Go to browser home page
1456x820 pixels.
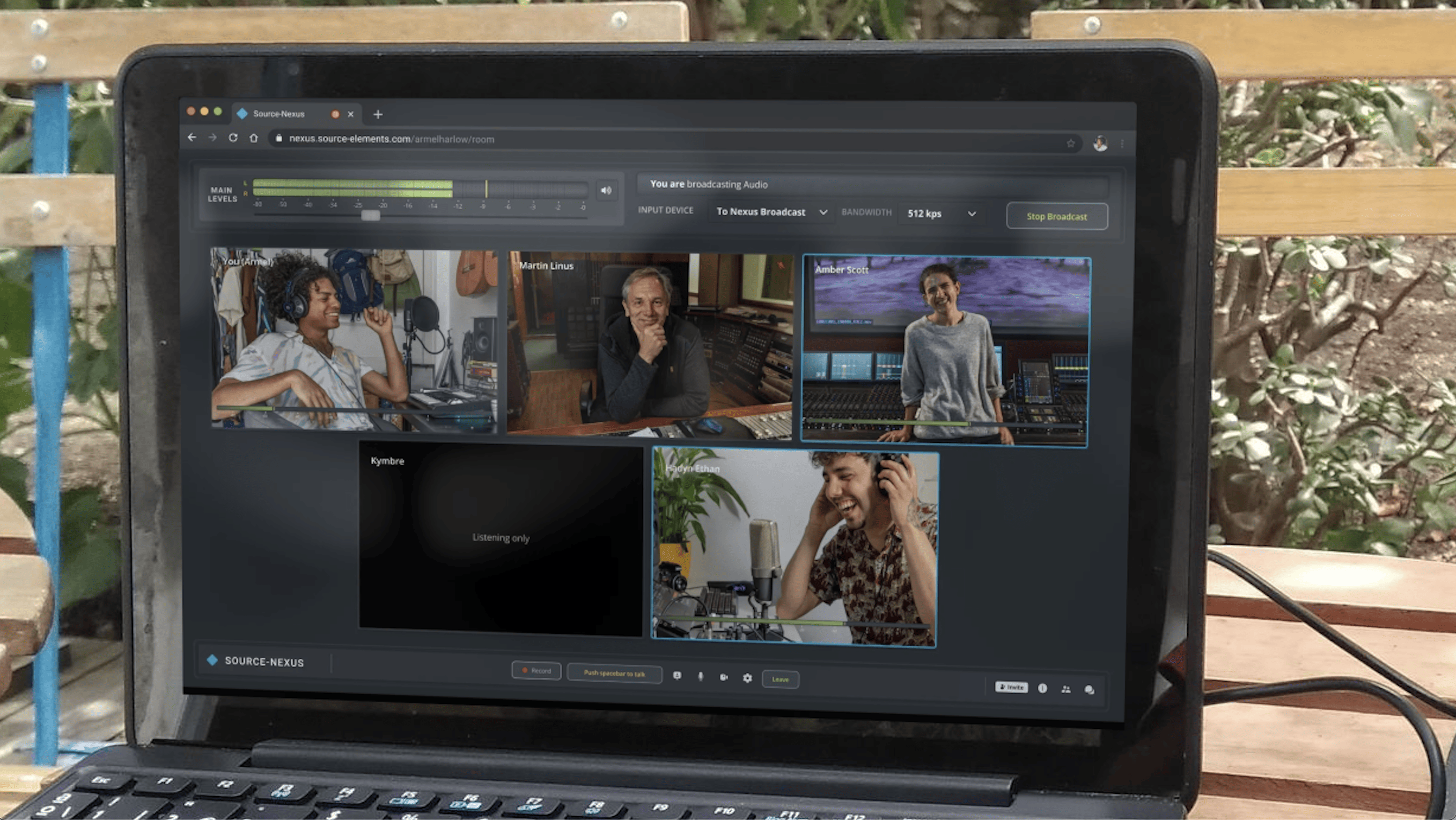coord(254,138)
